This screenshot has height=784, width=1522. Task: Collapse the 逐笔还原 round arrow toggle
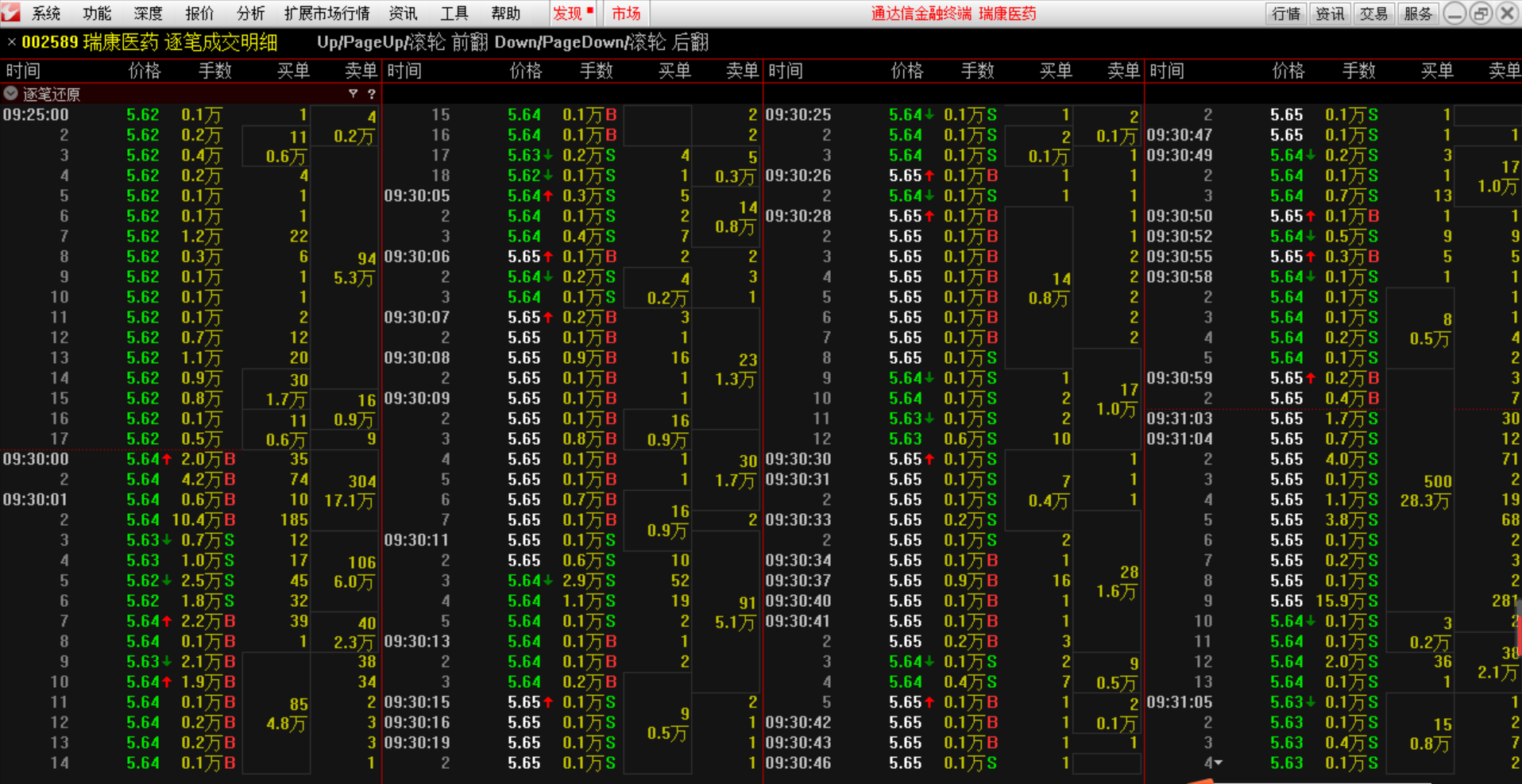tap(11, 94)
